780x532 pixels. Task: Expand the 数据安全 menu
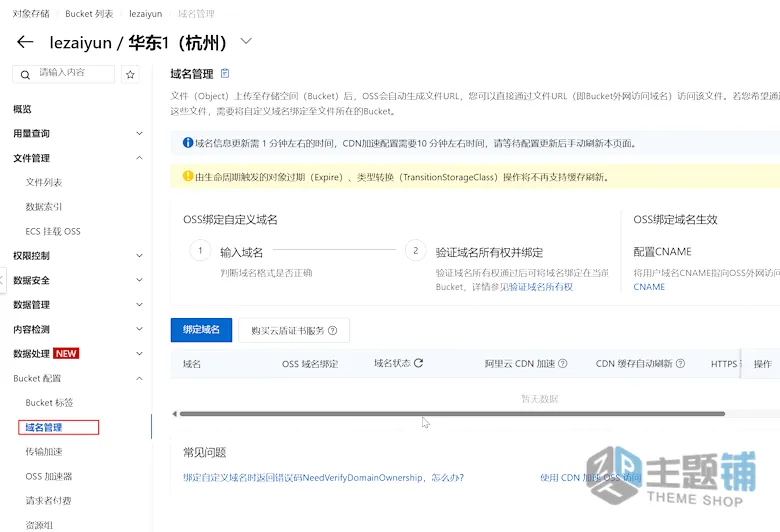click(x=78, y=280)
